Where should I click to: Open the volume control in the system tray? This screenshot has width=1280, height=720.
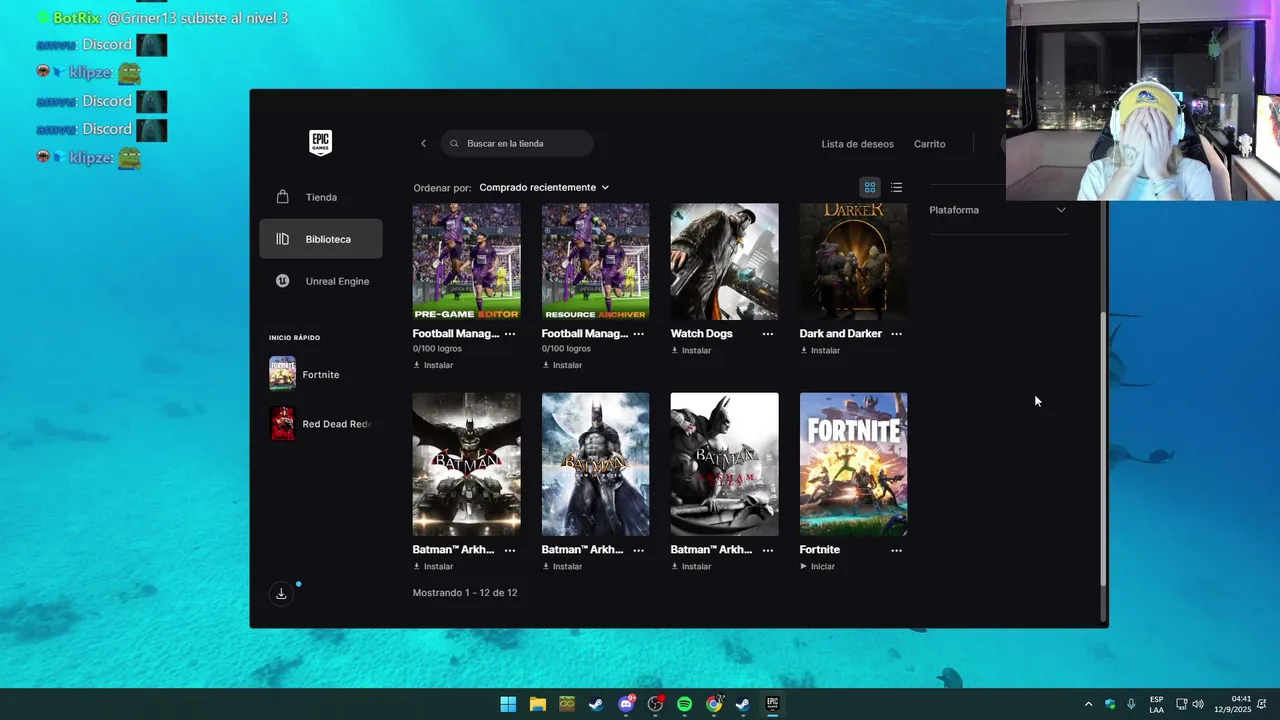(1198, 704)
